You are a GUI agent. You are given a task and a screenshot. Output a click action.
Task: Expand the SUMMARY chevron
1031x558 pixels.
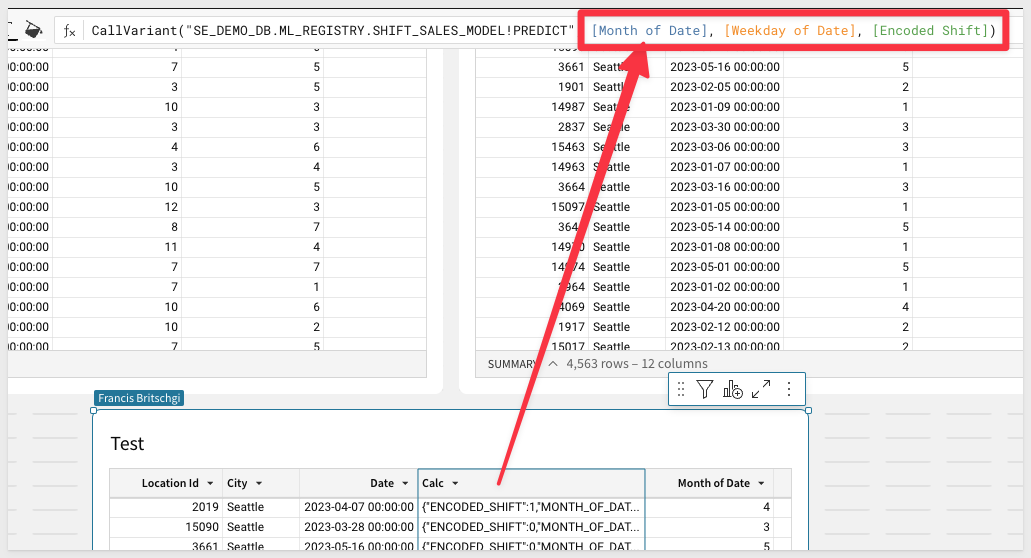click(x=552, y=364)
